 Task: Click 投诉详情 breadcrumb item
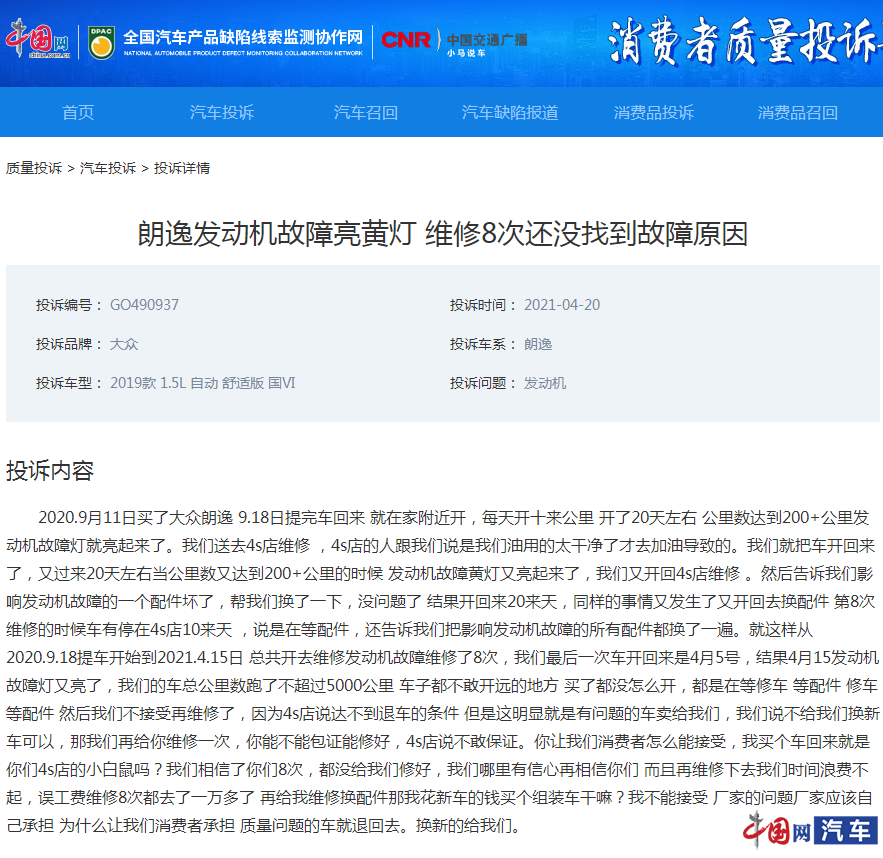[x=182, y=168]
